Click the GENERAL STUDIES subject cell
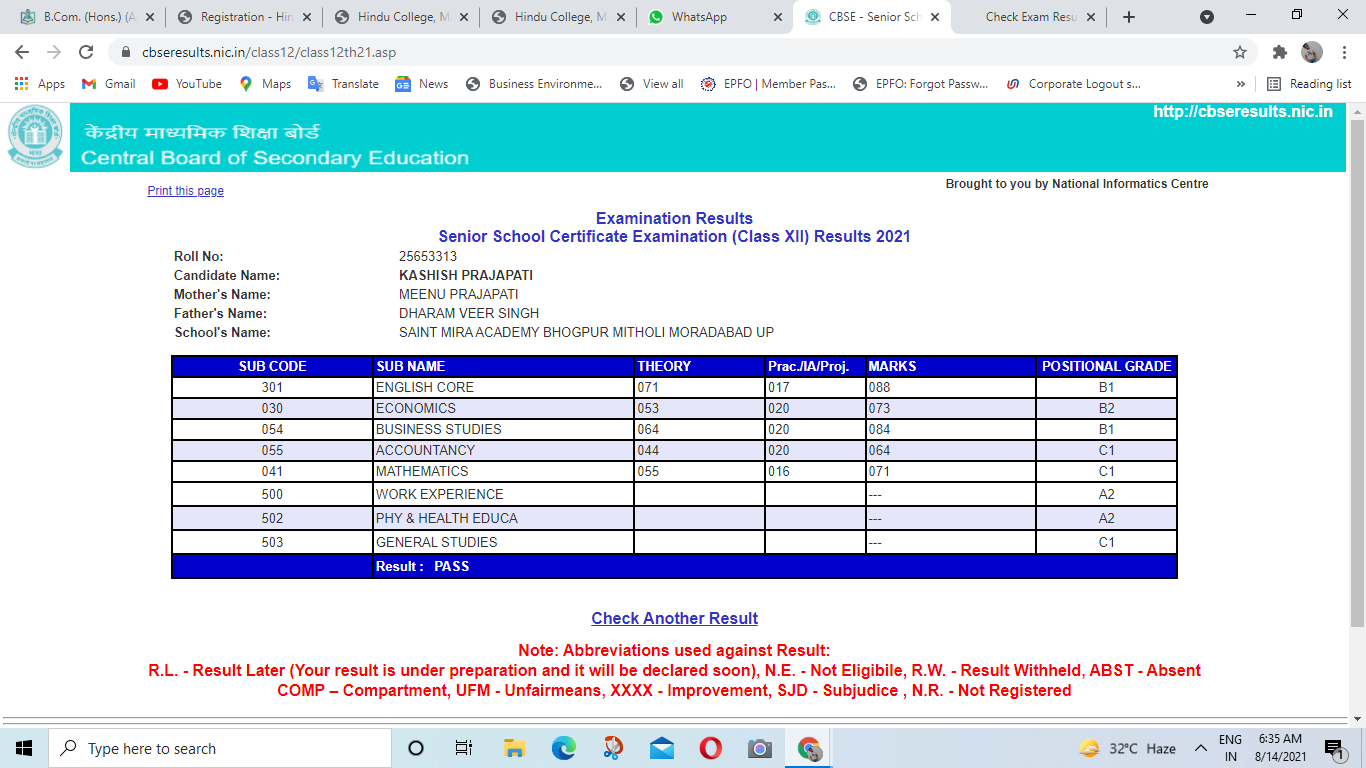The width and height of the screenshot is (1366, 768). (x=504, y=542)
